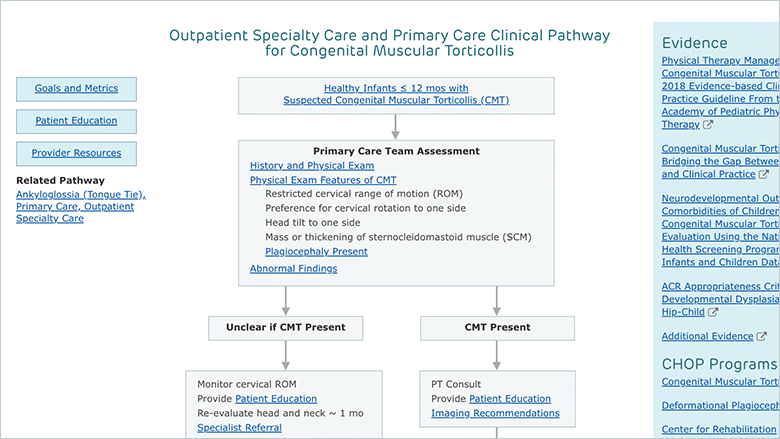Click external-link icon next to Hip-Child
This screenshot has height=439, width=780.
713,312
